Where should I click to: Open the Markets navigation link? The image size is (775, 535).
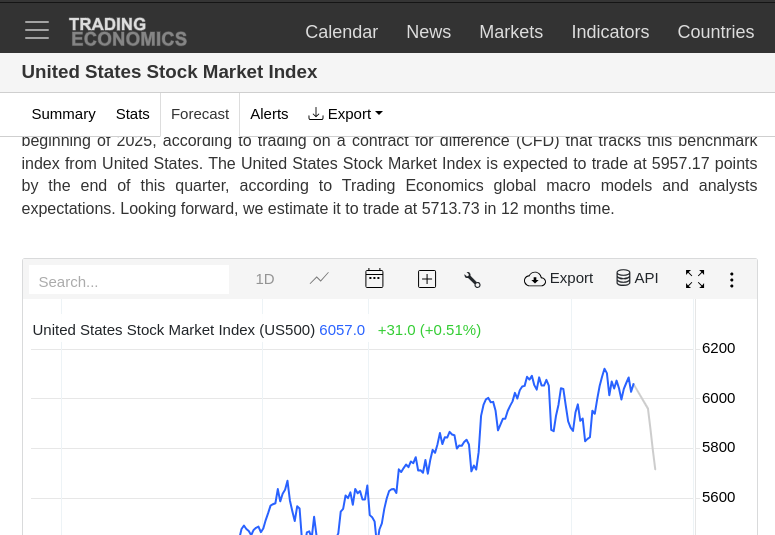click(511, 32)
